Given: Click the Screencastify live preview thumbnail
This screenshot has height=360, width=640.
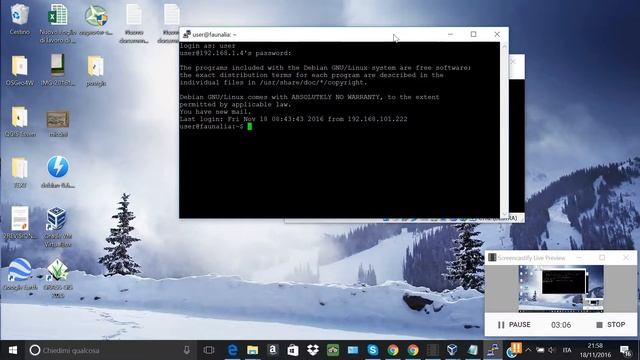Looking at the screenshot, I should [x=561, y=289].
